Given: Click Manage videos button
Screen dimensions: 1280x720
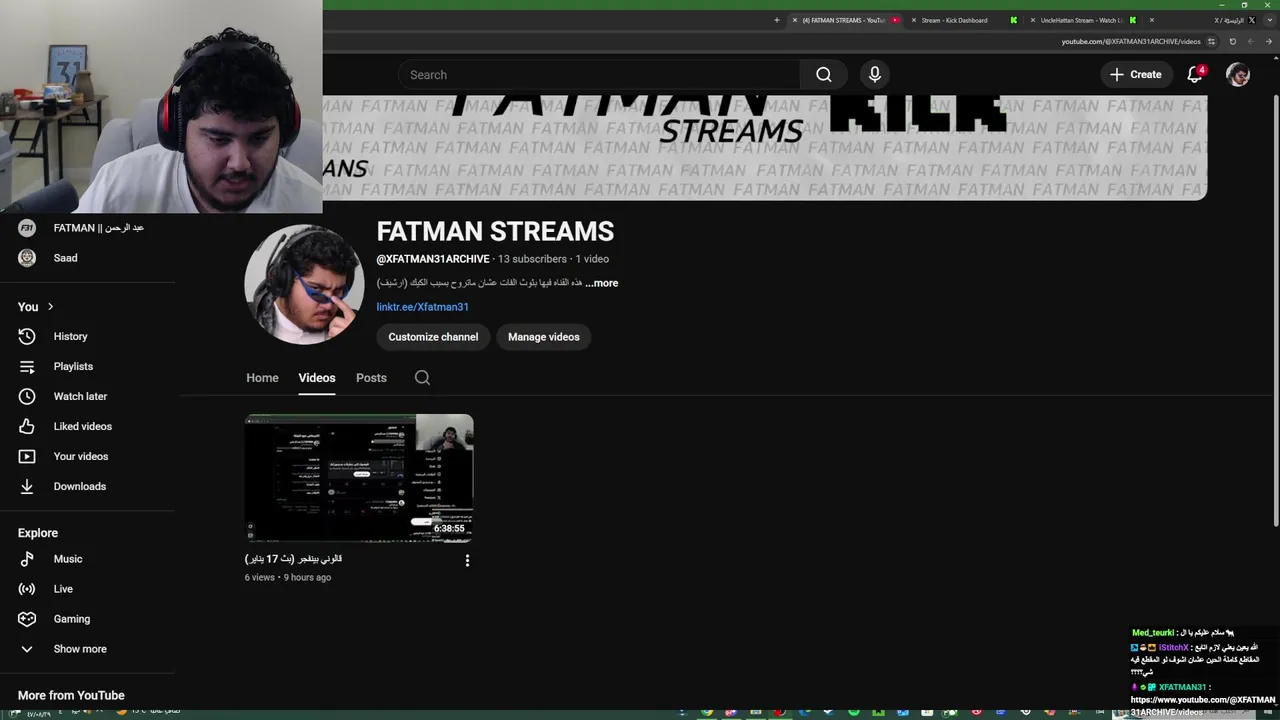Looking at the screenshot, I should click(544, 337).
